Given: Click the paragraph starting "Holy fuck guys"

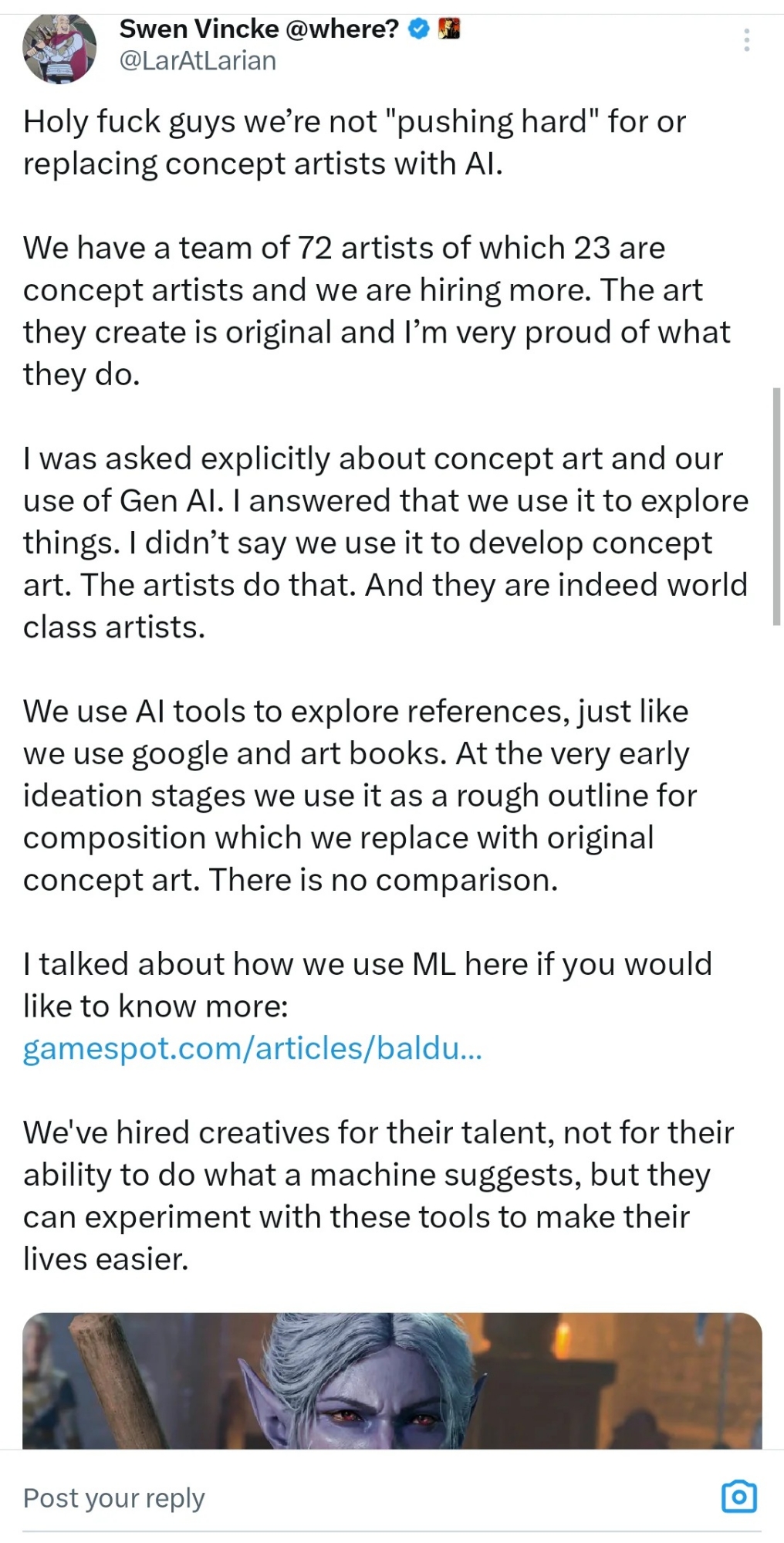Looking at the screenshot, I should [x=355, y=142].
